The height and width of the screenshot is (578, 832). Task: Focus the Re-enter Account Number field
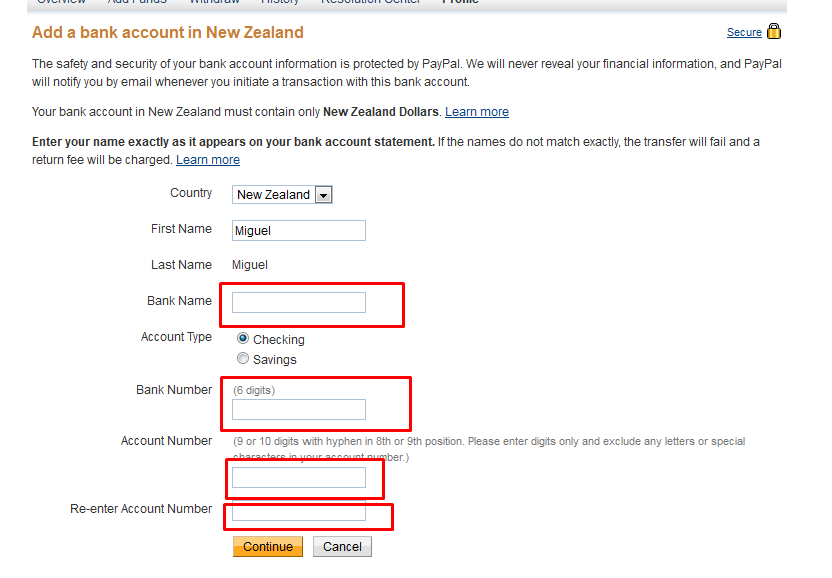[298, 513]
